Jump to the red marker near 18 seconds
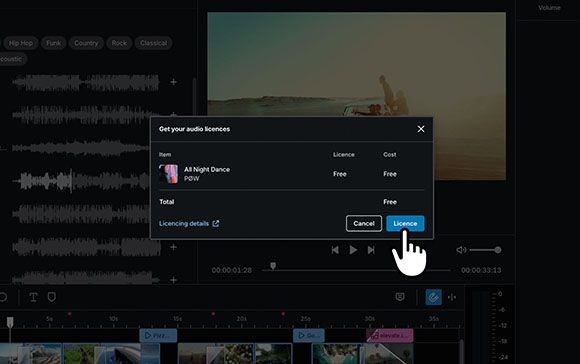 [213, 314]
